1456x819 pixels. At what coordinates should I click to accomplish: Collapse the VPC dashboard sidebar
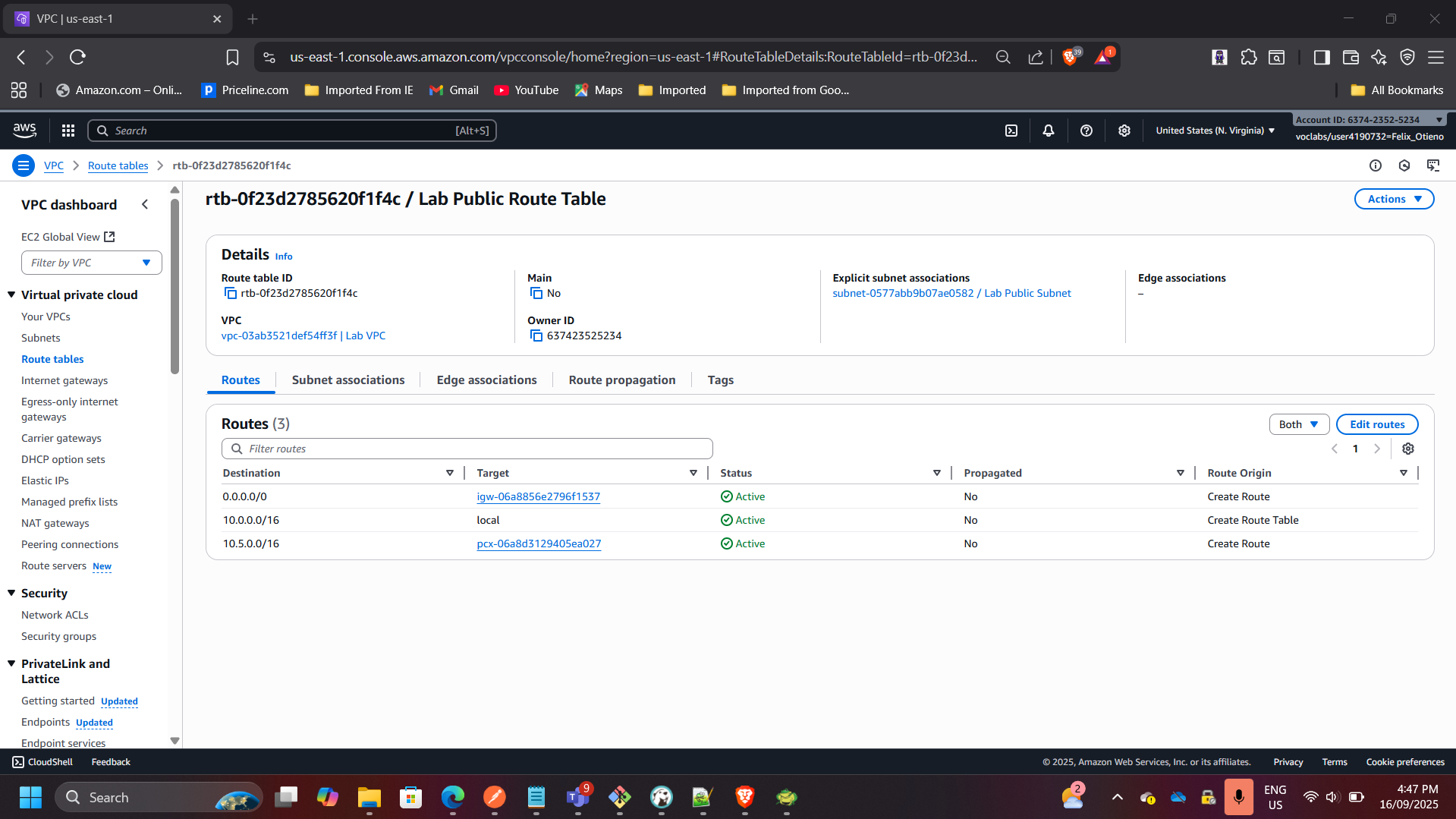145,205
